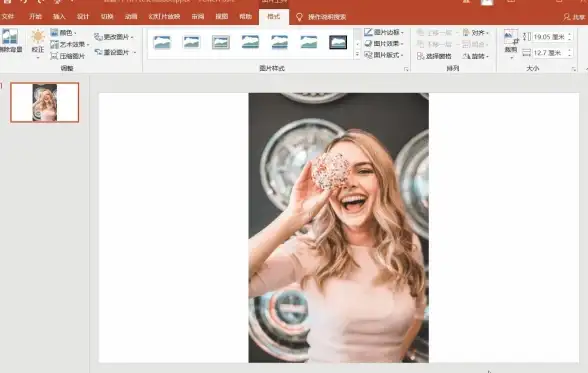Apply the black-framed seventh picture style
The width and height of the screenshot is (588, 373).
click(x=338, y=42)
